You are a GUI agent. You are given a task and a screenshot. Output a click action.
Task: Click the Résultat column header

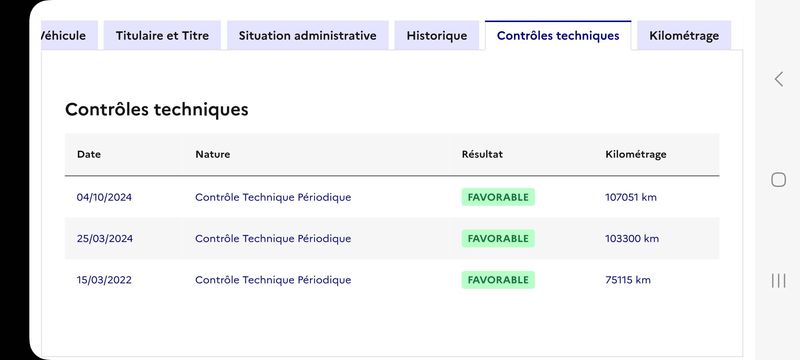coord(482,154)
